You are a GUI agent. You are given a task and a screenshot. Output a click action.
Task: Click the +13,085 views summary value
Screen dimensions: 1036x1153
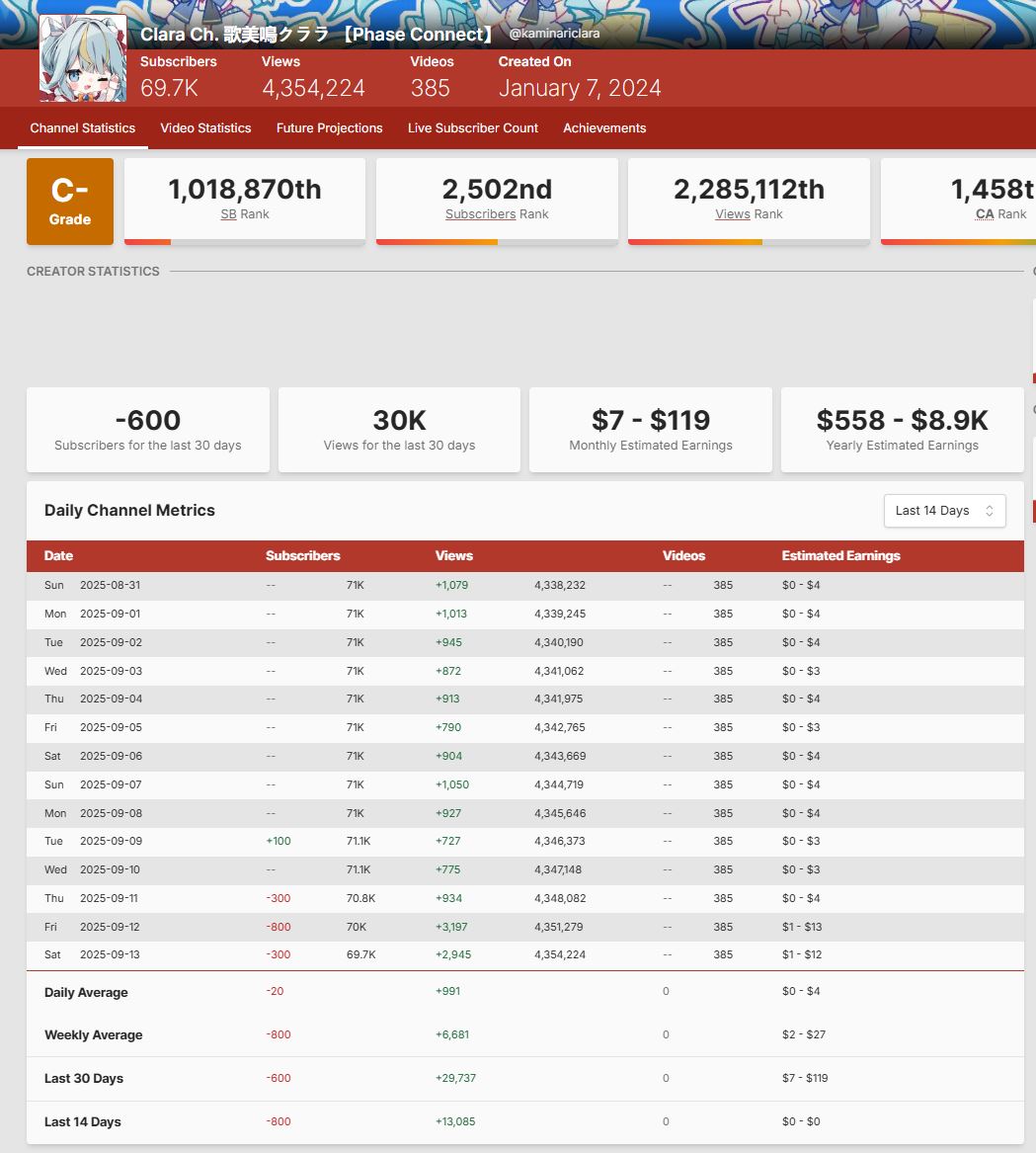[455, 1122]
